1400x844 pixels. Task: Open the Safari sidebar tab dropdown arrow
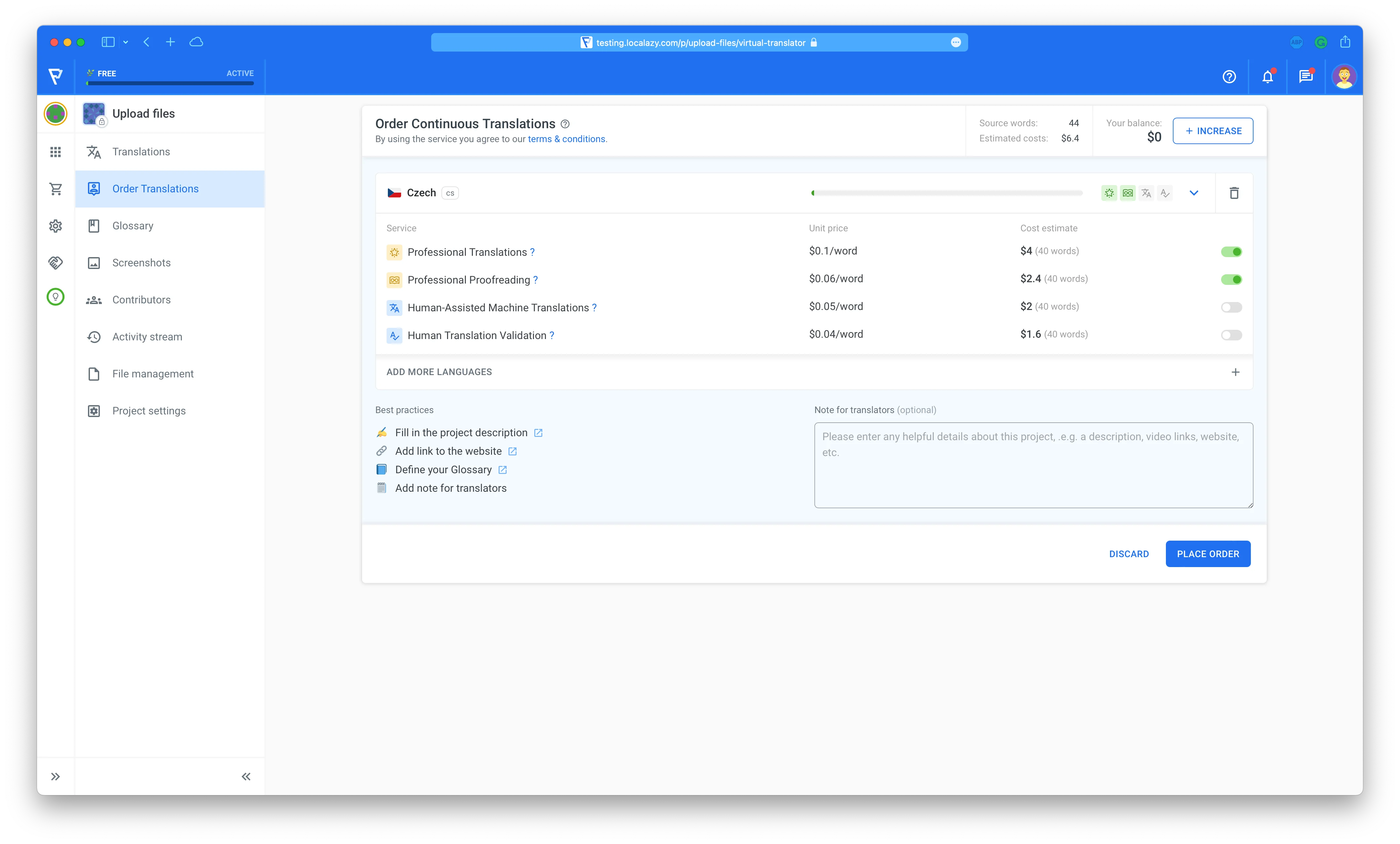(x=126, y=42)
